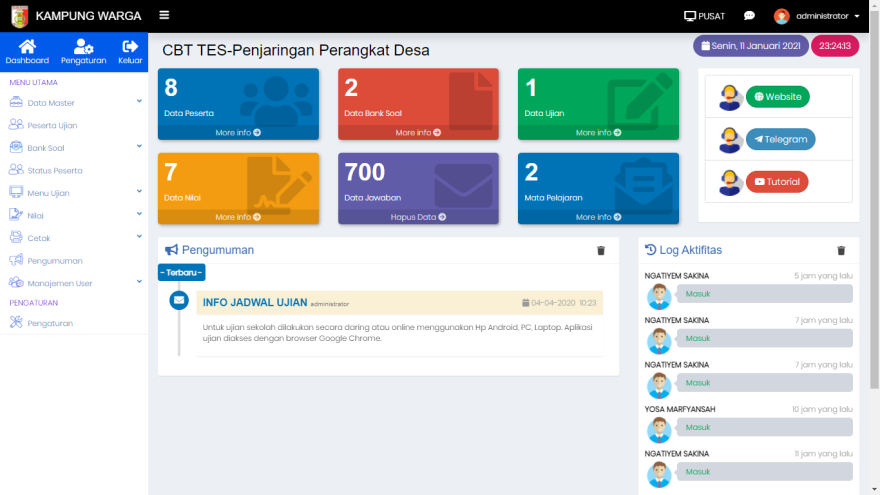
Task: Click the Data Ujian edit icon
Action: pos(640,100)
